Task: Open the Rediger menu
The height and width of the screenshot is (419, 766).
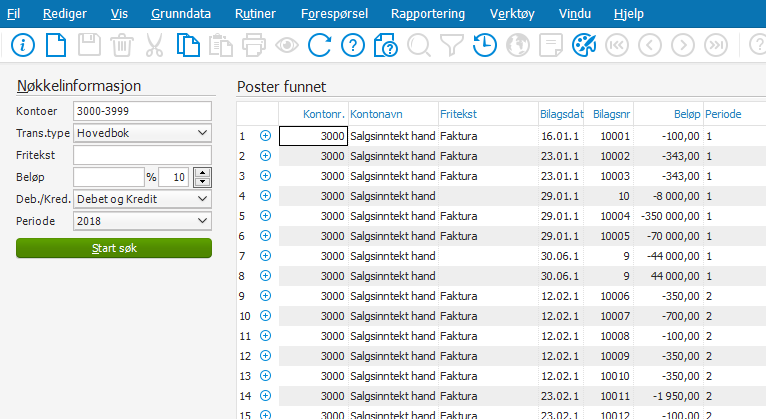Action: 64,14
